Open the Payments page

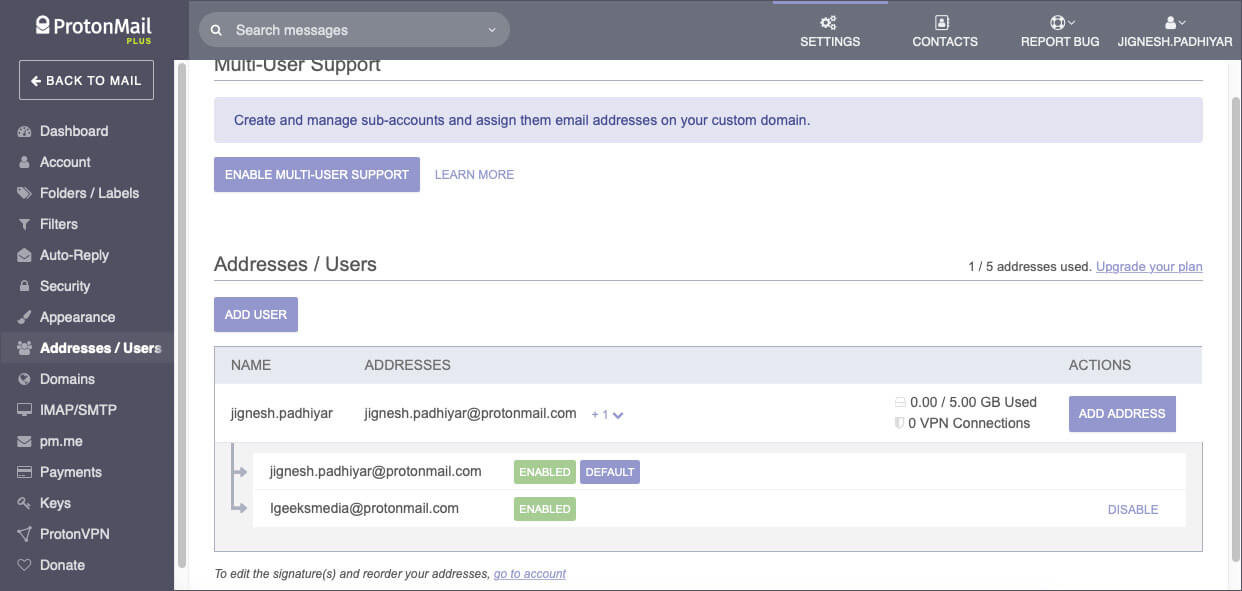tap(71, 472)
